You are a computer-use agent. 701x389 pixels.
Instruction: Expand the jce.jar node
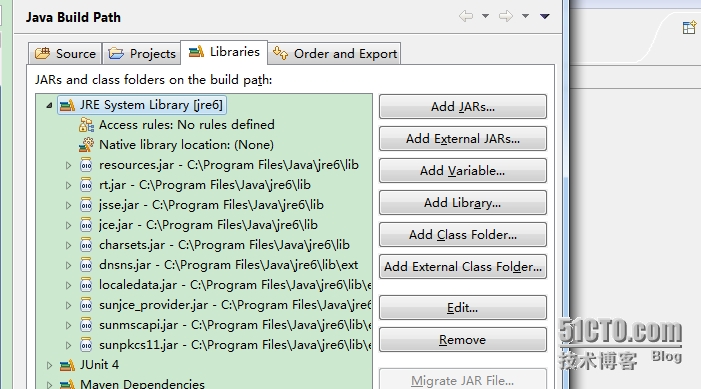[x=68, y=225]
